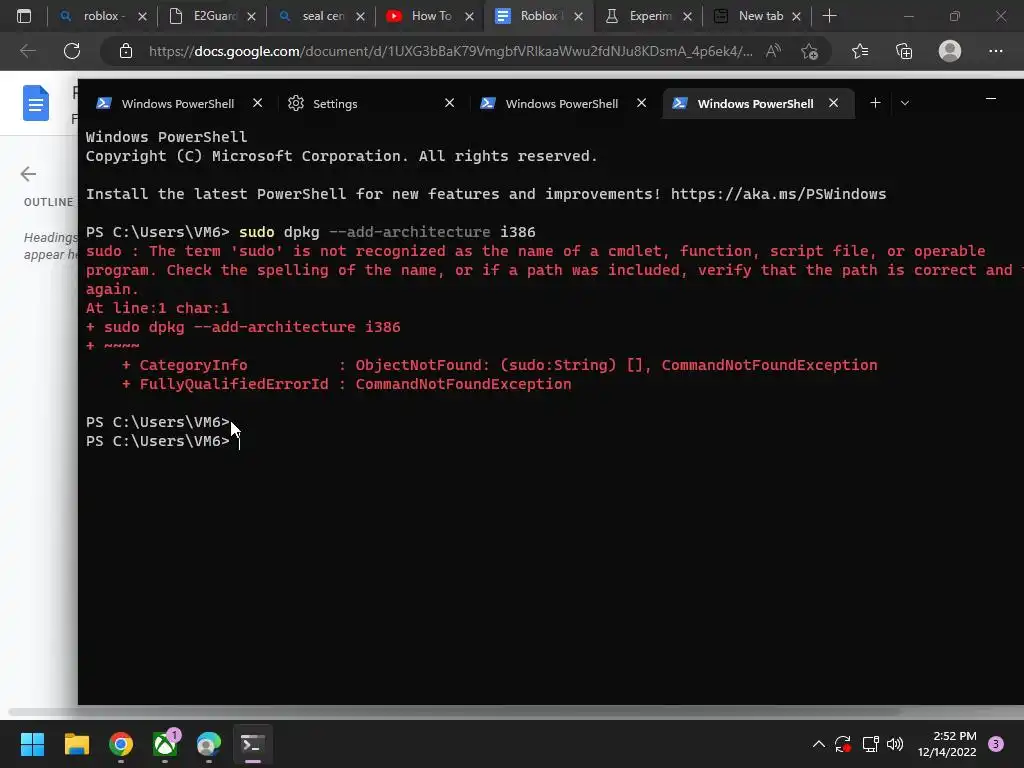Click the document horizontal scrollbar

pyautogui.click(x=454, y=712)
